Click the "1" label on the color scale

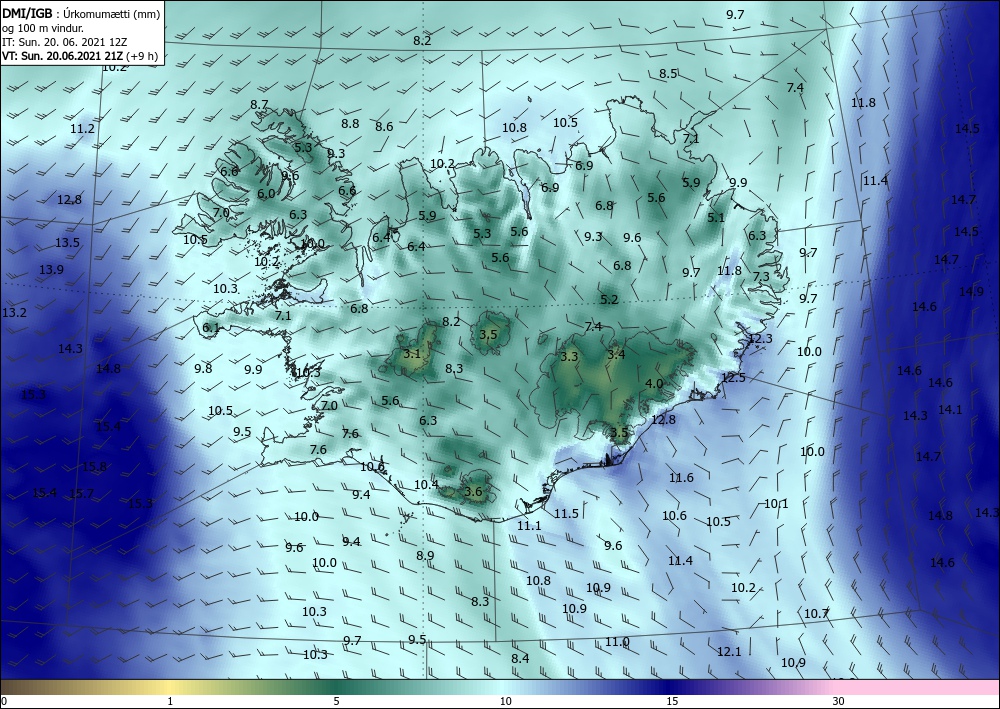tap(170, 701)
